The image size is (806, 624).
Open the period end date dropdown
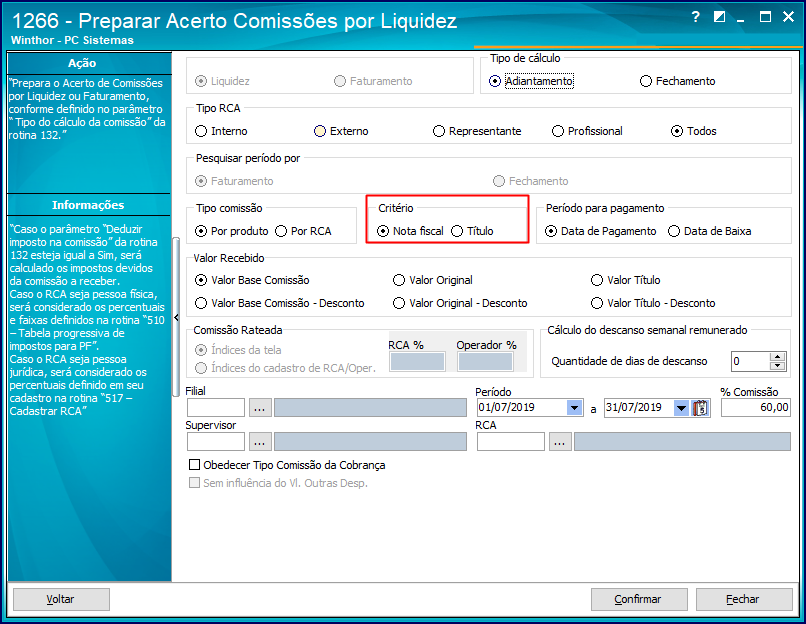pyautogui.click(x=681, y=408)
